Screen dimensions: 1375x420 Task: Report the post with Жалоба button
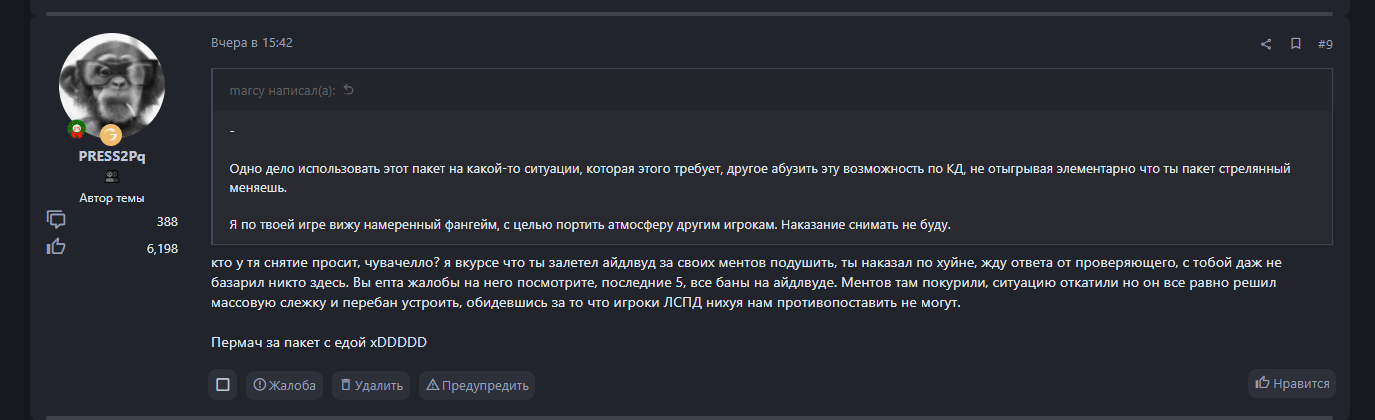285,385
